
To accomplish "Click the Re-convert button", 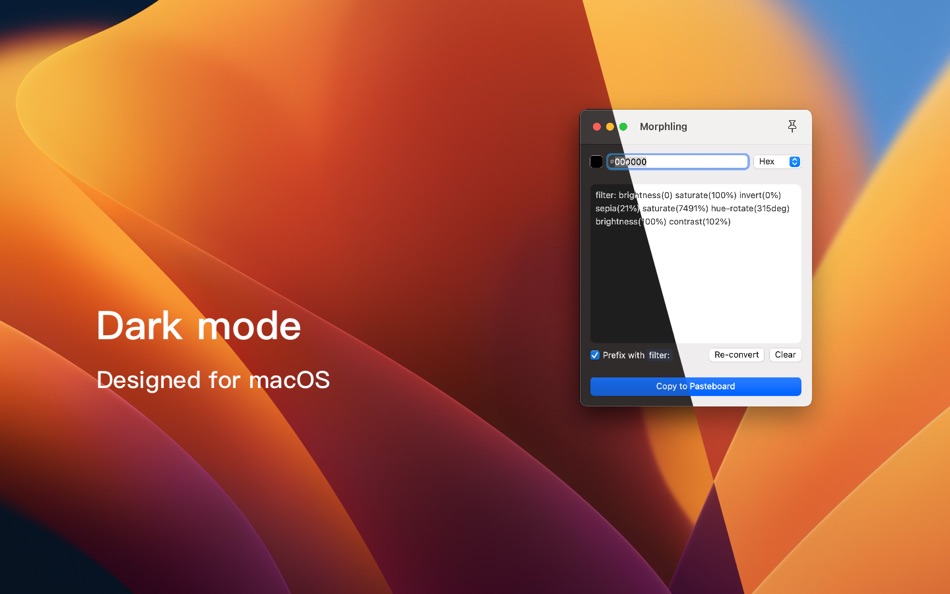I will pyautogui.click(x=736, y=355).
